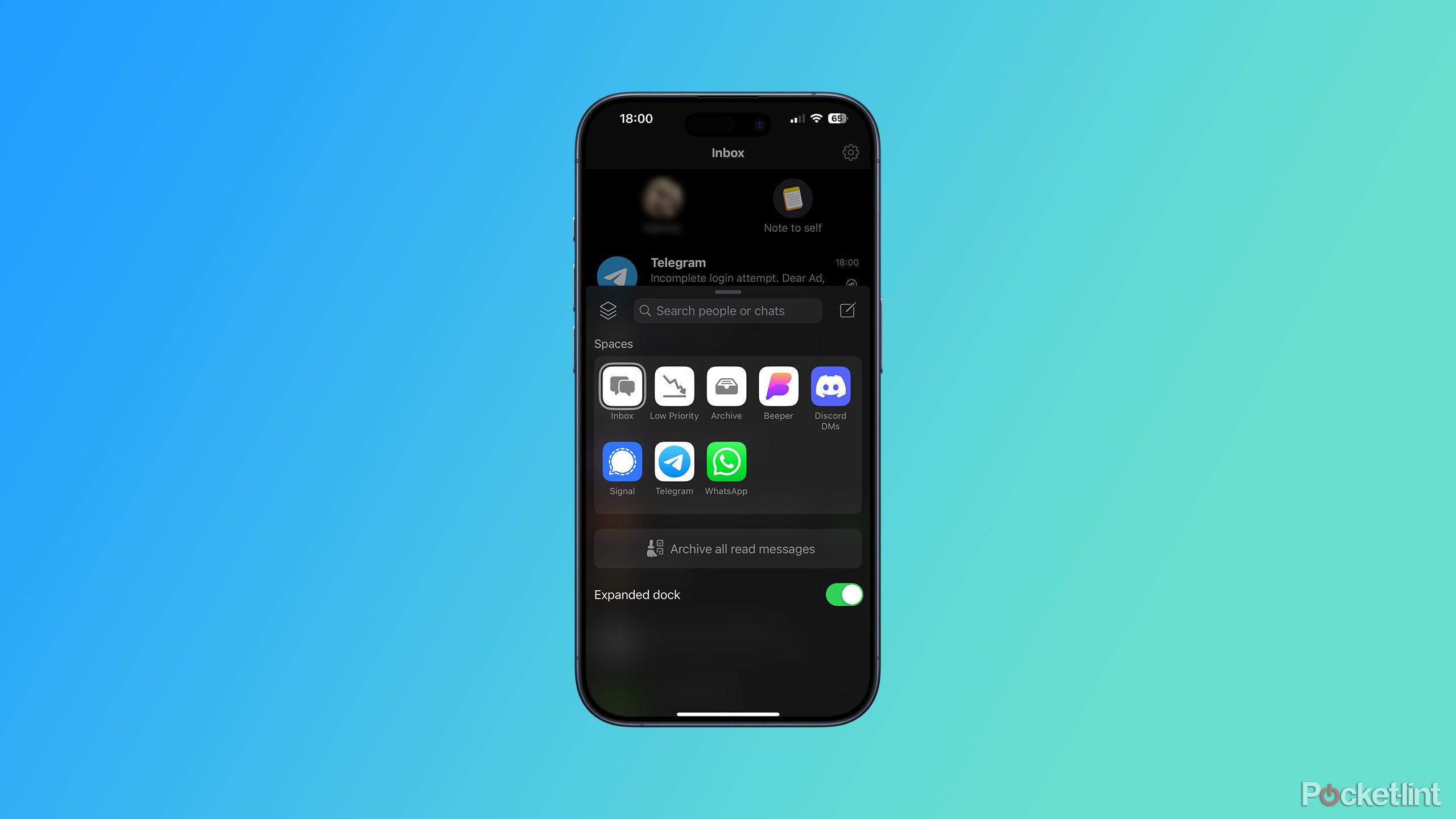Click Archive all read messages button

pyautogui.click(x=727, y=548)
